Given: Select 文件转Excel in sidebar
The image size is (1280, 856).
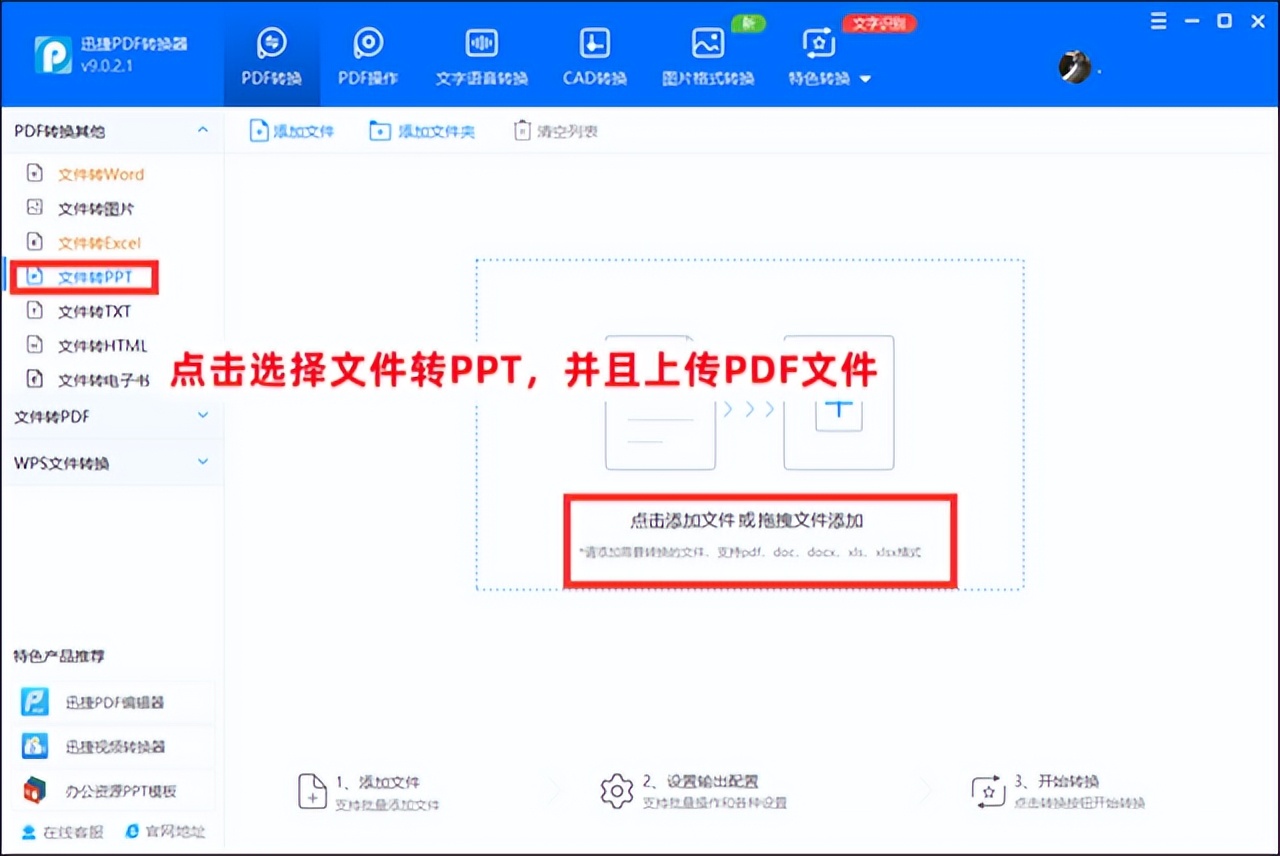Looking at the screenshot, I should click(99, 243).
